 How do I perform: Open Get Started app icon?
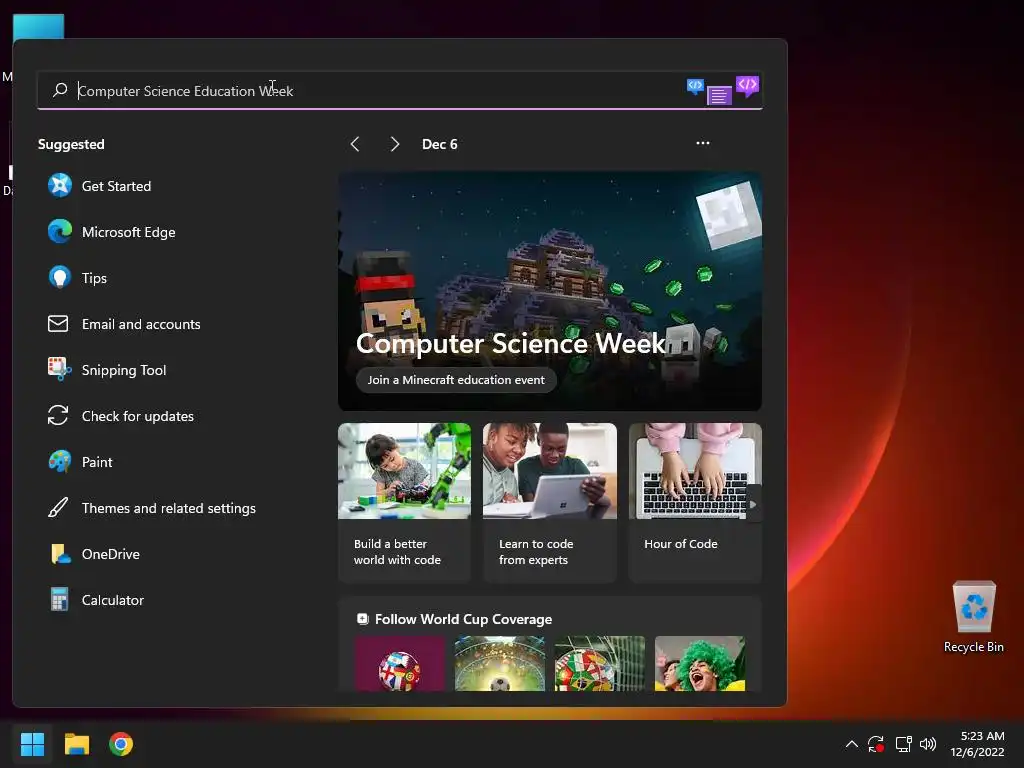click(x=59, y=186)
